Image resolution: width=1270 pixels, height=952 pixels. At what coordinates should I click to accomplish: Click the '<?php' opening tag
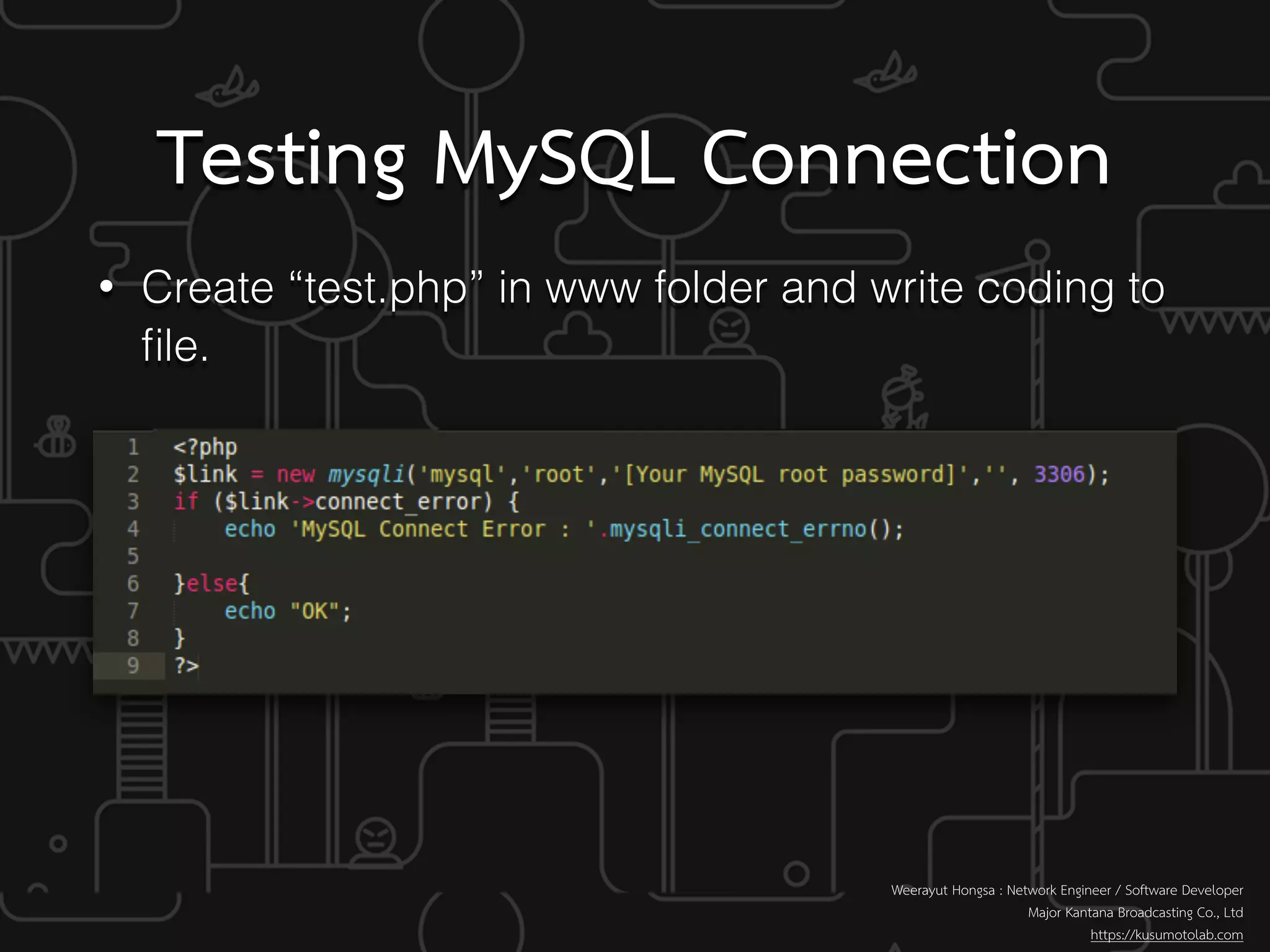click(205, 447)
